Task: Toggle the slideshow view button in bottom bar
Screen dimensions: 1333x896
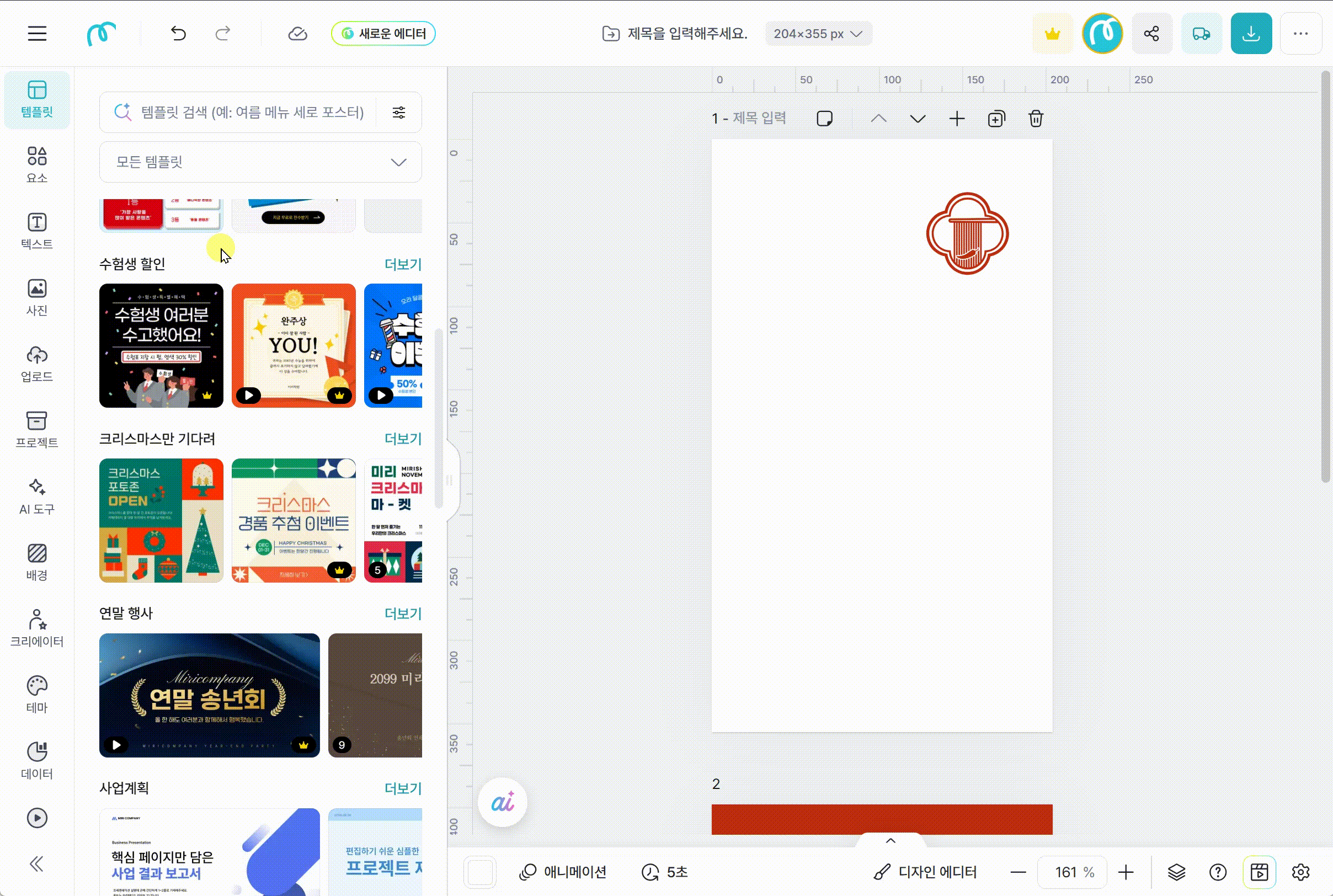Action: 1259,872
